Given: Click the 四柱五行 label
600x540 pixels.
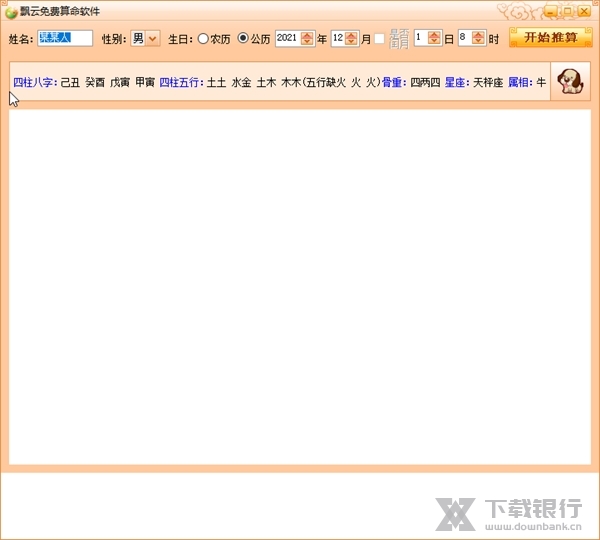Looking at the screenshot, I should pos(181,82).
